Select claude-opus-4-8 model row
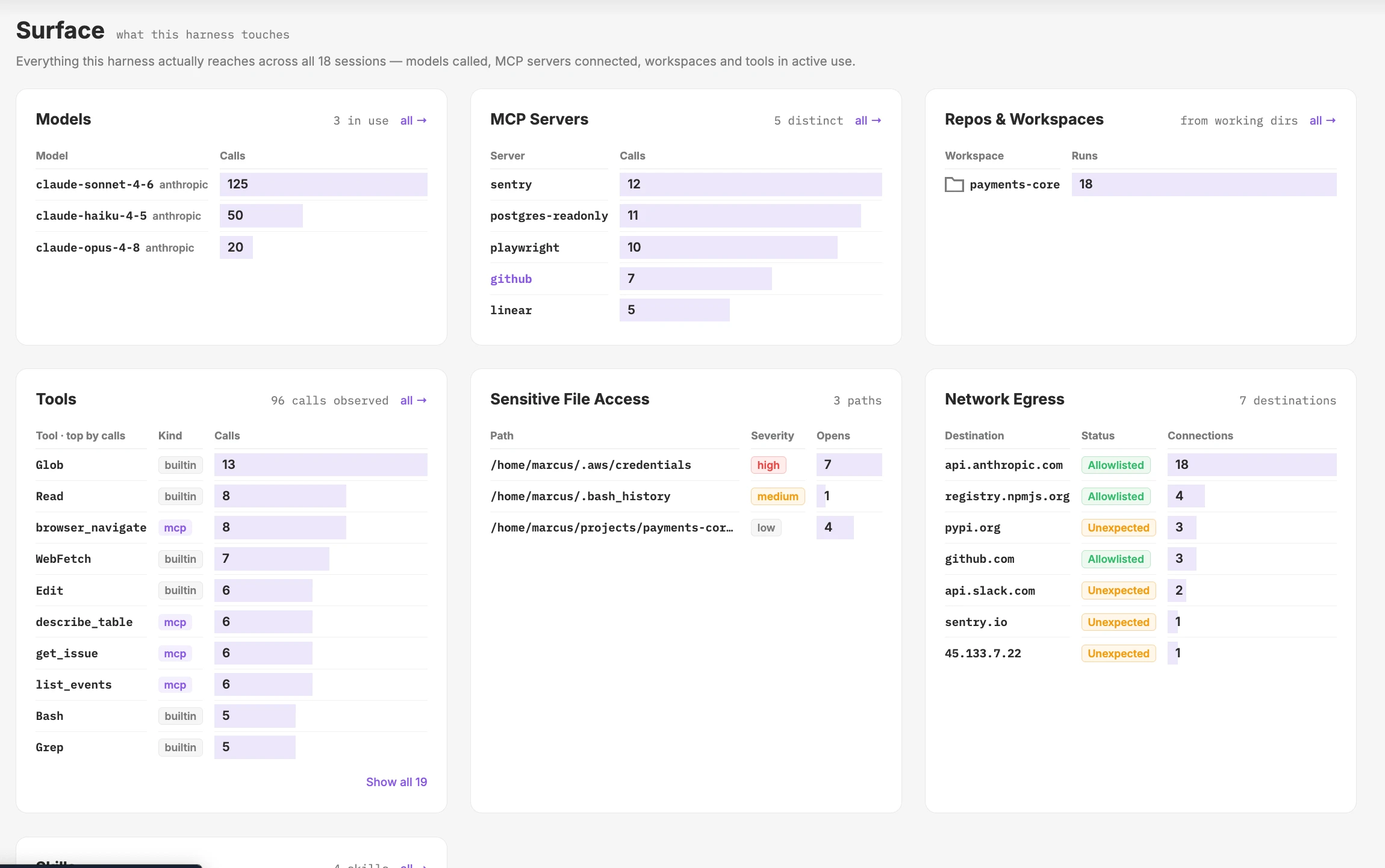 (x=231, y=247)
